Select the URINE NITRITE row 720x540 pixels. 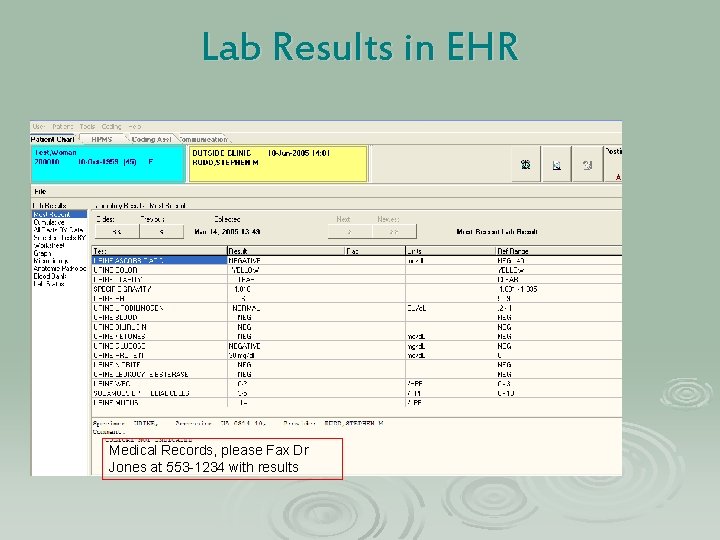[x=357, y=365]
